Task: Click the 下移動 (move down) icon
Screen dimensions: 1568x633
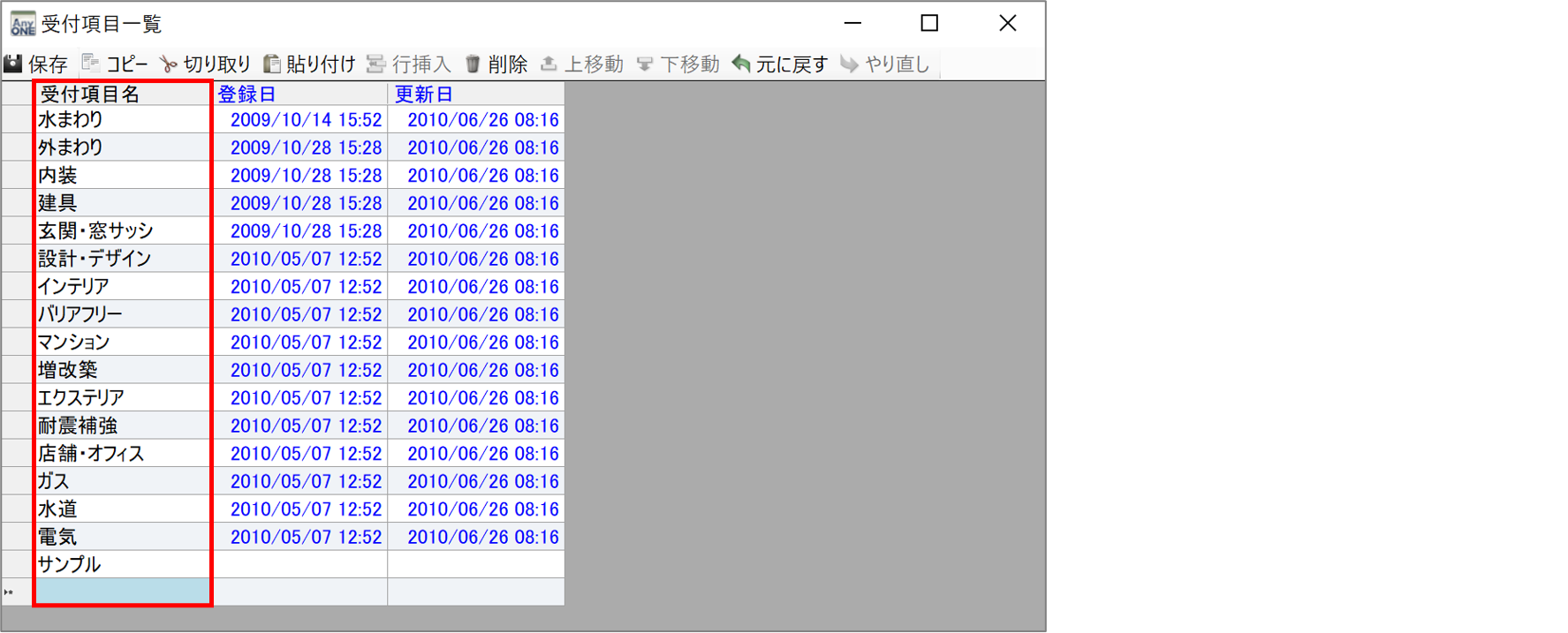Action: [x=645, y=64]
